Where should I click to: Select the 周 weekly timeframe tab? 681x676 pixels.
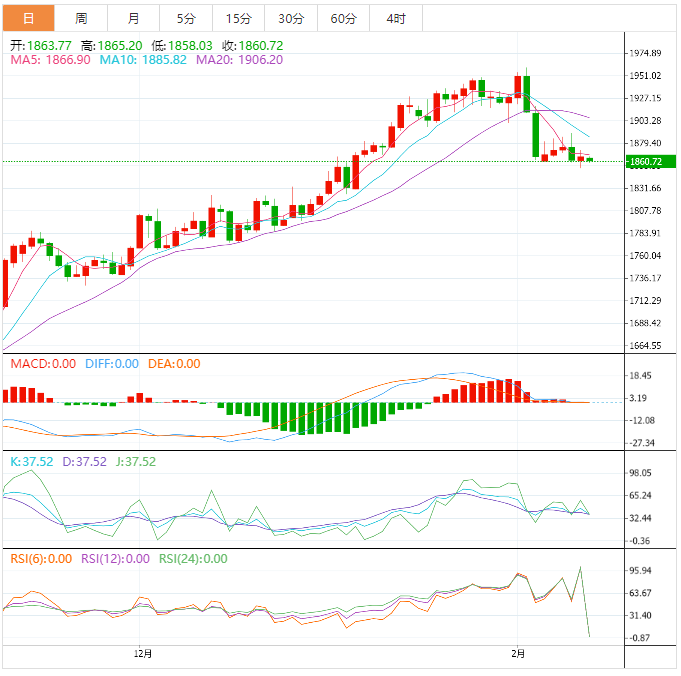pos(81,19)
